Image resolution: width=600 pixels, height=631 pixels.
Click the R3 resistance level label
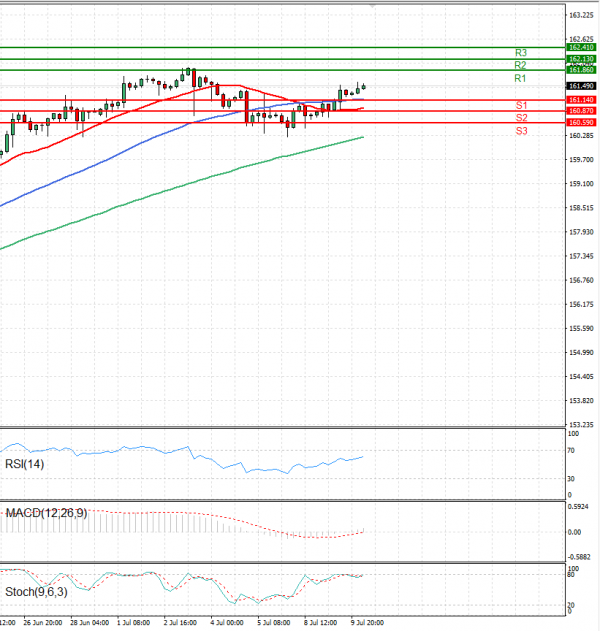[521, 53]
